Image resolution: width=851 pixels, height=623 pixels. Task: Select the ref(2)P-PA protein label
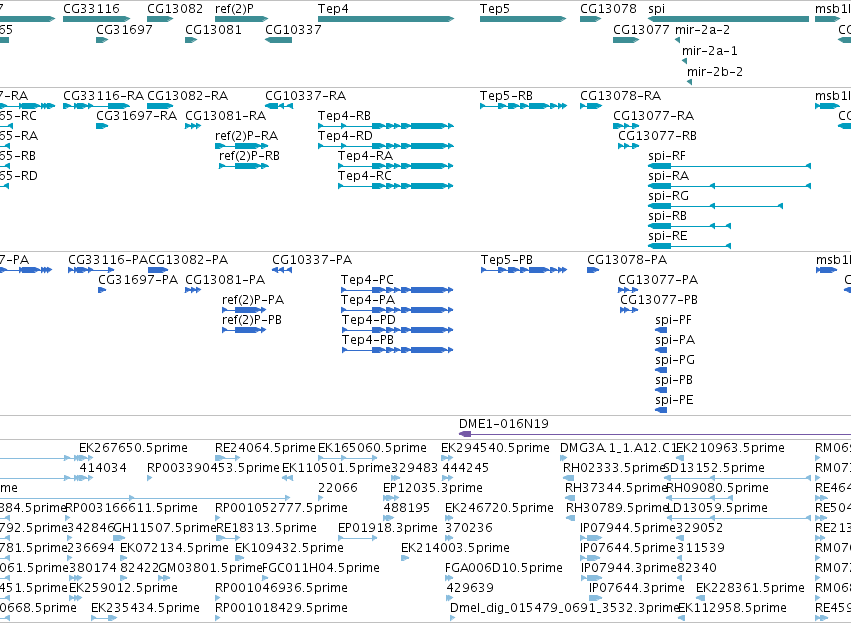coord(253,300)
